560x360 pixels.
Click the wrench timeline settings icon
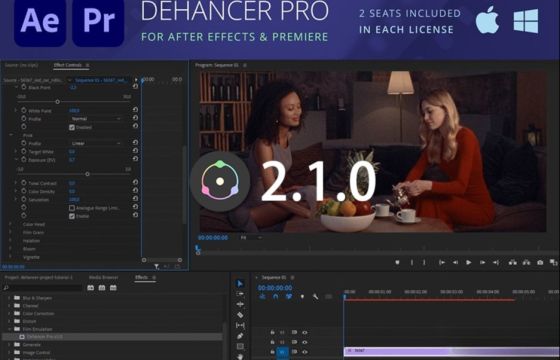coord(315,296)
